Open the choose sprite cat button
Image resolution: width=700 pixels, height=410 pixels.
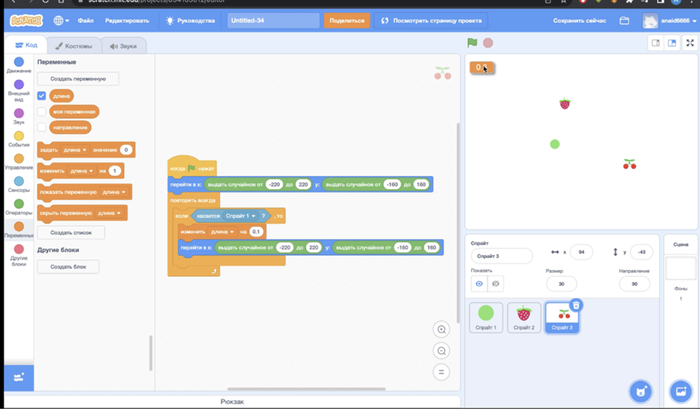(641, 391)
